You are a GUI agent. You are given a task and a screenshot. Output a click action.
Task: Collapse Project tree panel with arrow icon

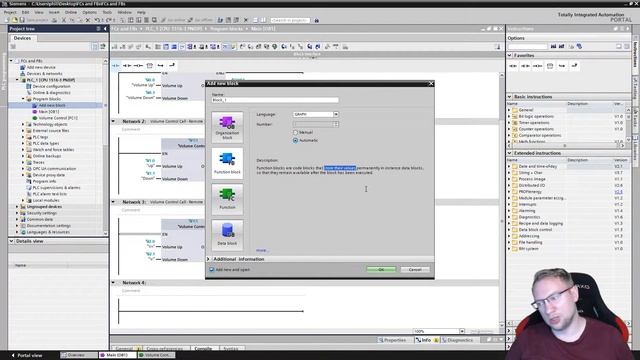coord(105,29)
